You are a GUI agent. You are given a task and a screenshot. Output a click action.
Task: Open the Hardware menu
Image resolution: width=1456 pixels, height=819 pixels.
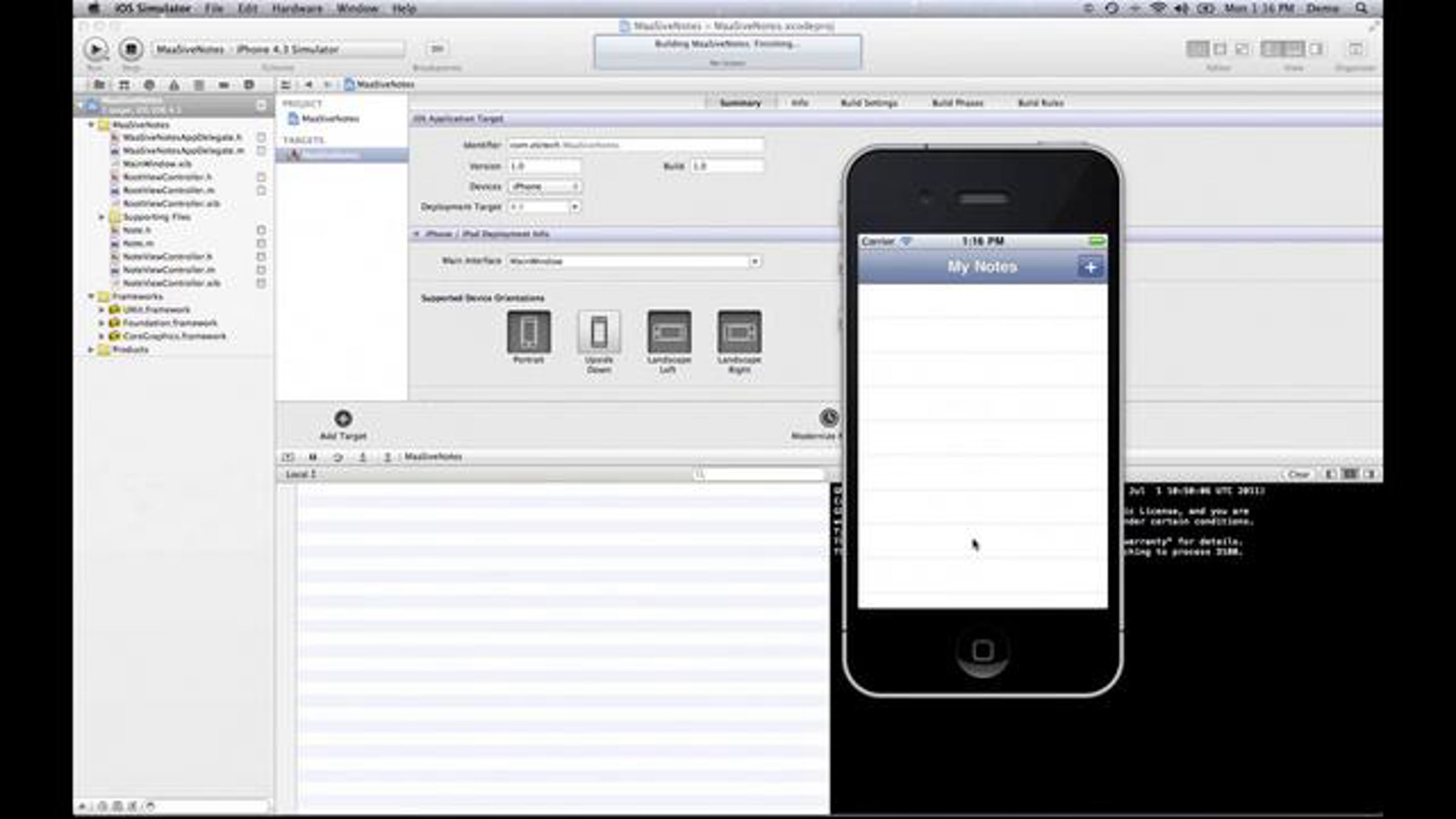pos(297,8)
